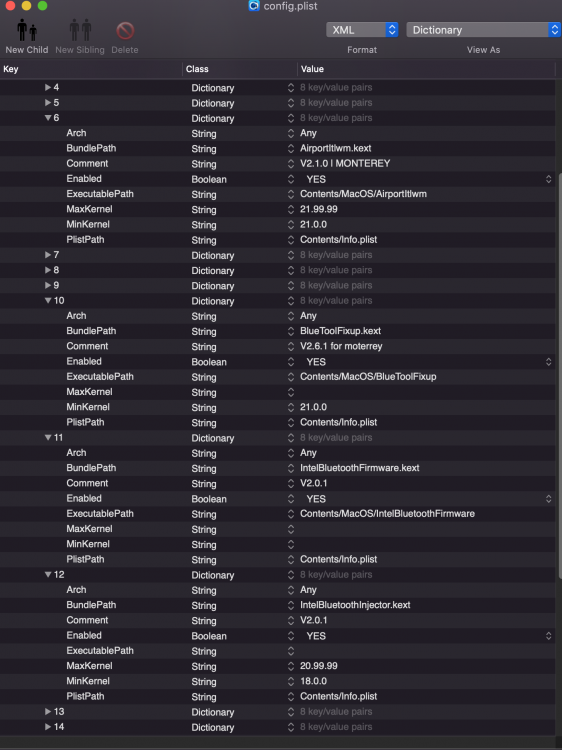Viewport: 562px width, 750px height.
Task: Click the vertical scrollbar thumb
Action: (560, 375)
